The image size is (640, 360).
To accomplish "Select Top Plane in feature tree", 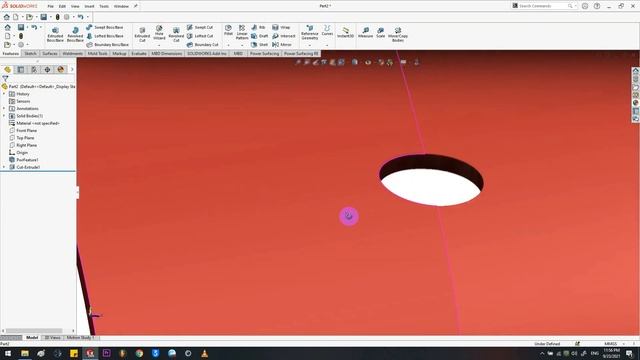I will click(25, 138).
